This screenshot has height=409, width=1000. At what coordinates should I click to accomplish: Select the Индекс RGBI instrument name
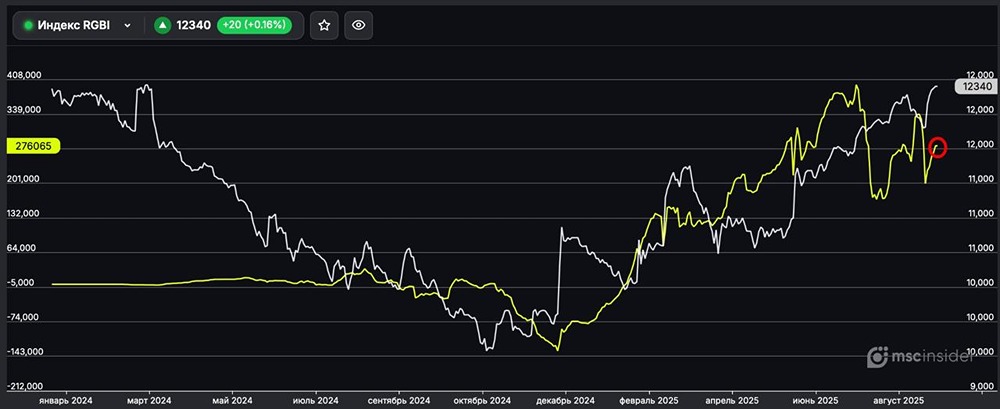click(x=76, y=26)
